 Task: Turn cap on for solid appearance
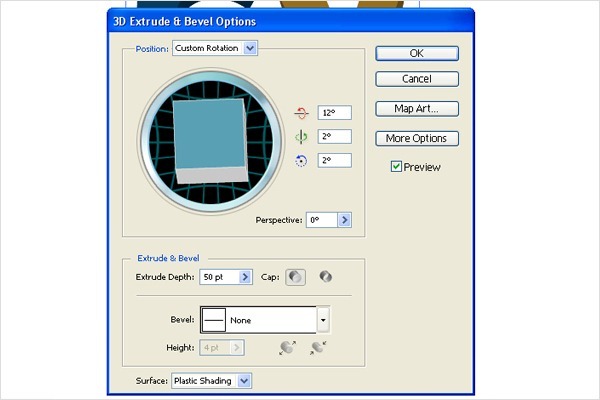click(295, 277)
